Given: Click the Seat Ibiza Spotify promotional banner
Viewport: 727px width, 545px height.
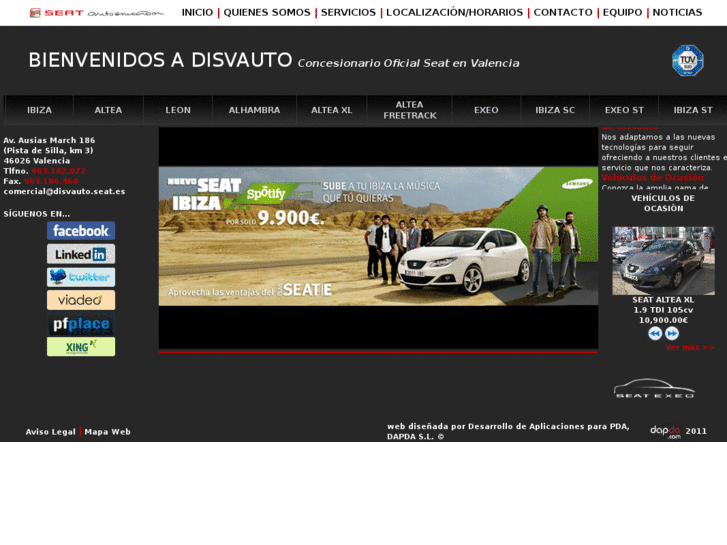Looking at the screenshot, I should (378, 236).
